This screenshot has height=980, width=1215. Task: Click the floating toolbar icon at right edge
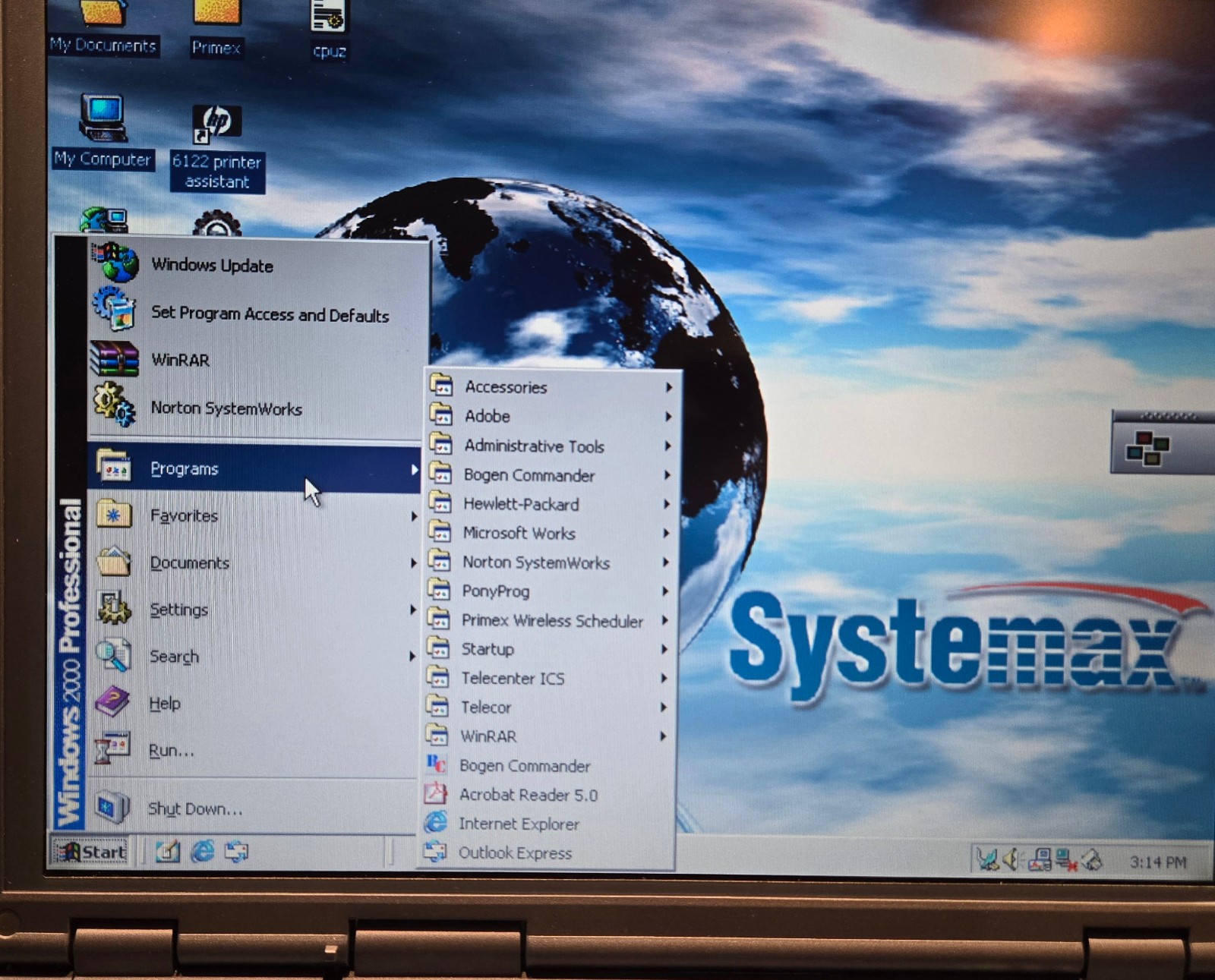pyautogui.click(x=1147, y=447)
